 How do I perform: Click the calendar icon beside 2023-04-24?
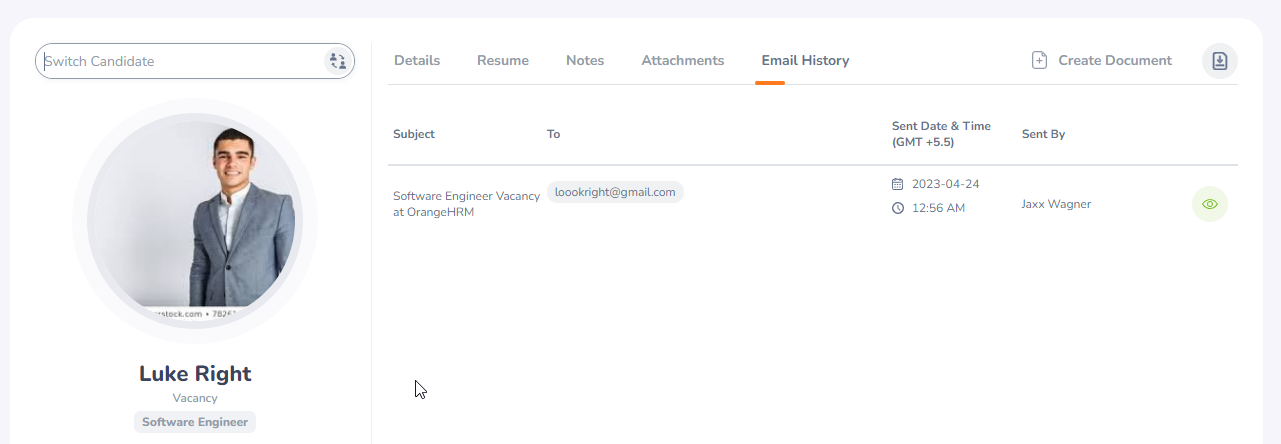897,184
